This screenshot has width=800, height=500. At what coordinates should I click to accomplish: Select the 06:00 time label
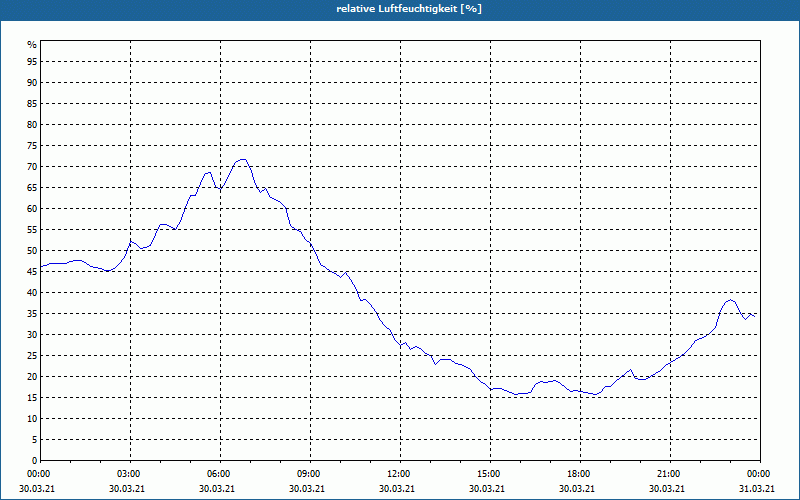click(x=220, y=474)
